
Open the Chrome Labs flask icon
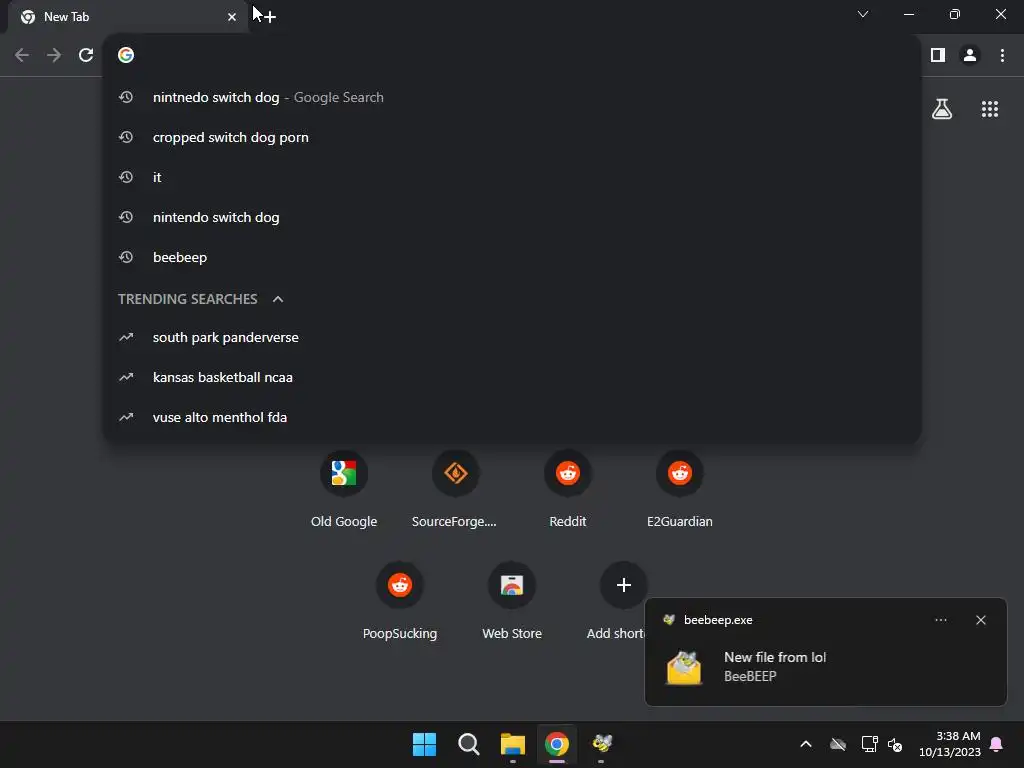[942, 109]
